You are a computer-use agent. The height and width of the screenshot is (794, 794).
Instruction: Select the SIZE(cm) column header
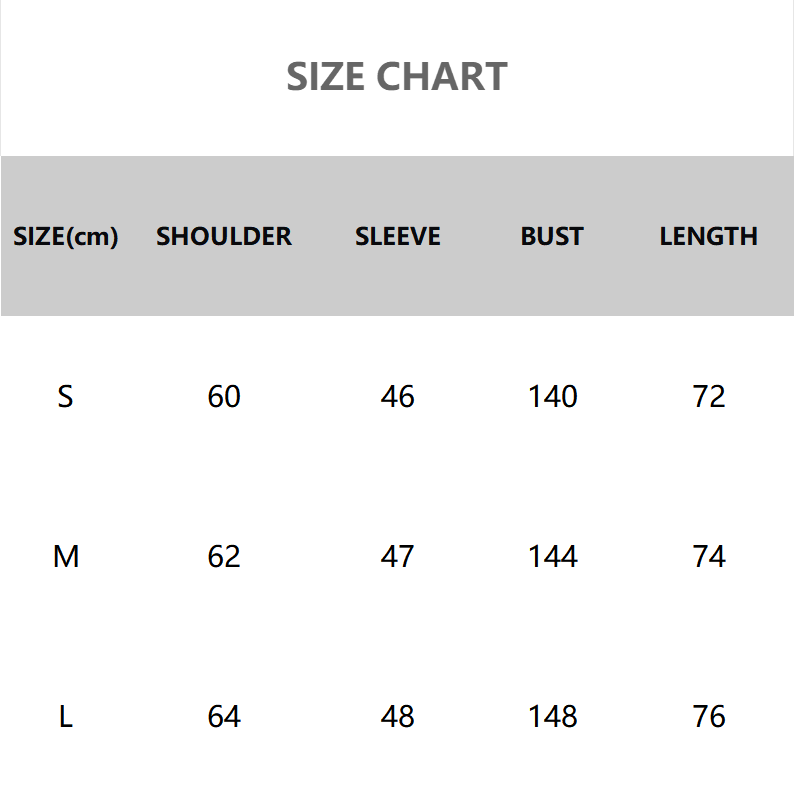[66, 237]
